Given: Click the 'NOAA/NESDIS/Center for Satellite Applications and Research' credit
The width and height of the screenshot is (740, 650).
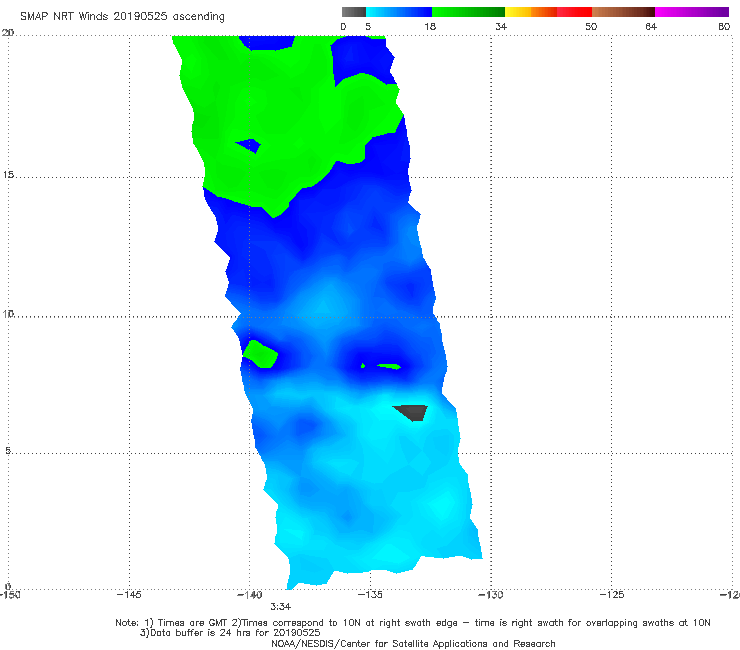Looking at the screenshot, I should click(413, 643).
